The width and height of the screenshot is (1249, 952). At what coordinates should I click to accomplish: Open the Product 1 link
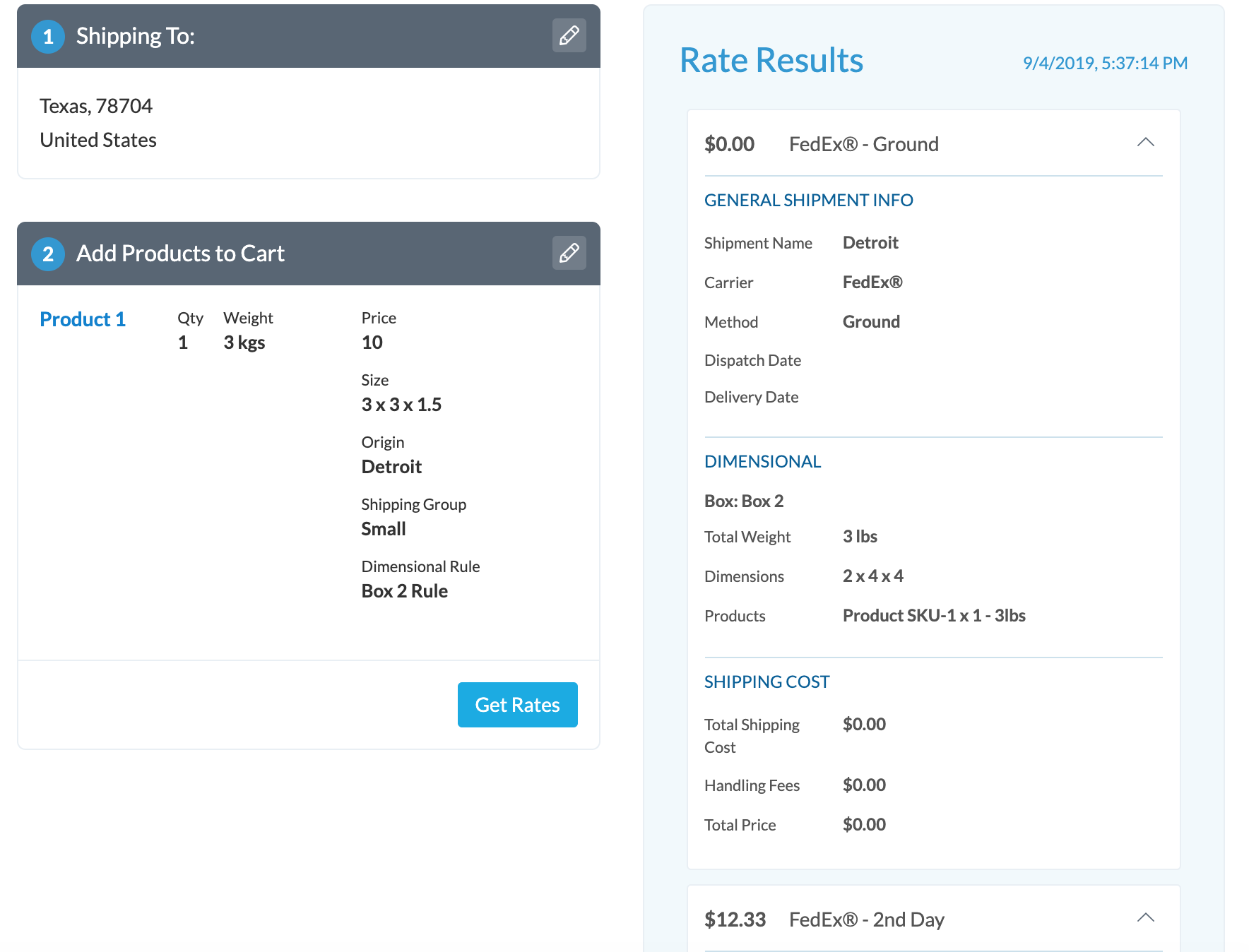83,319
